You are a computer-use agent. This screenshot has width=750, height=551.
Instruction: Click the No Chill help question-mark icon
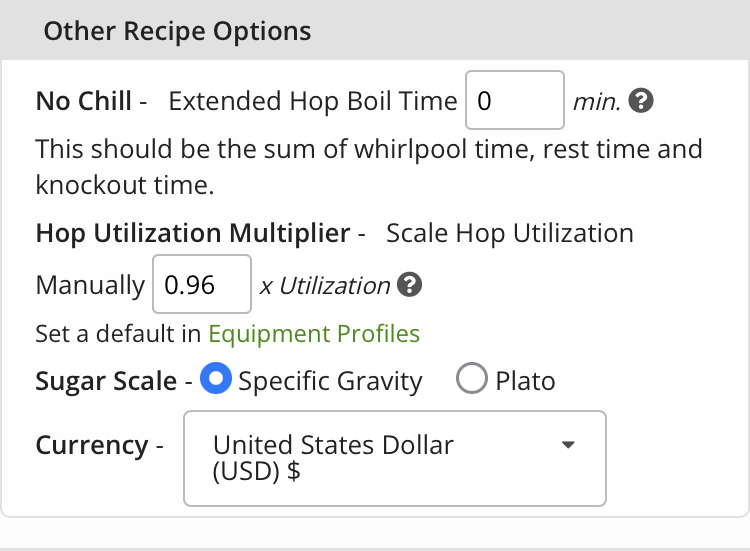pos(642,101)
